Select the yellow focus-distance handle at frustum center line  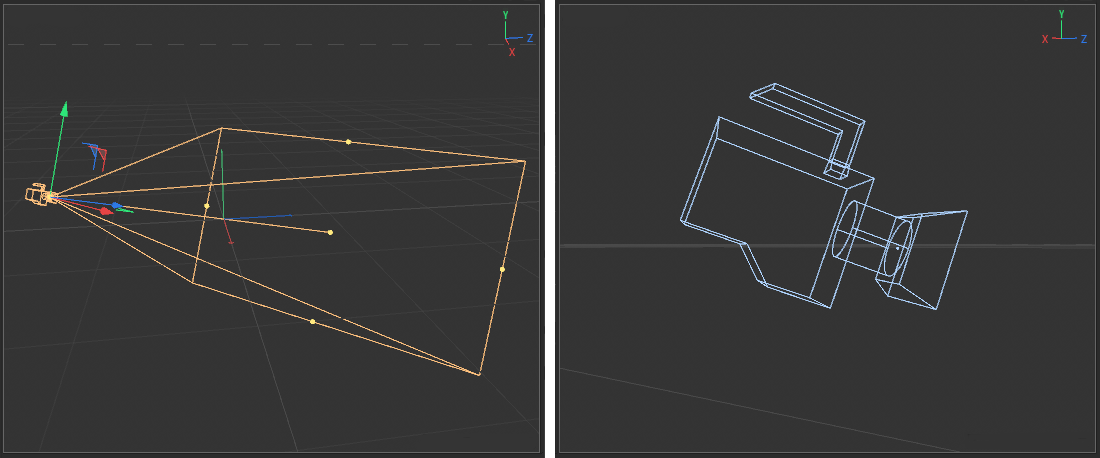[x=330, y=232]
